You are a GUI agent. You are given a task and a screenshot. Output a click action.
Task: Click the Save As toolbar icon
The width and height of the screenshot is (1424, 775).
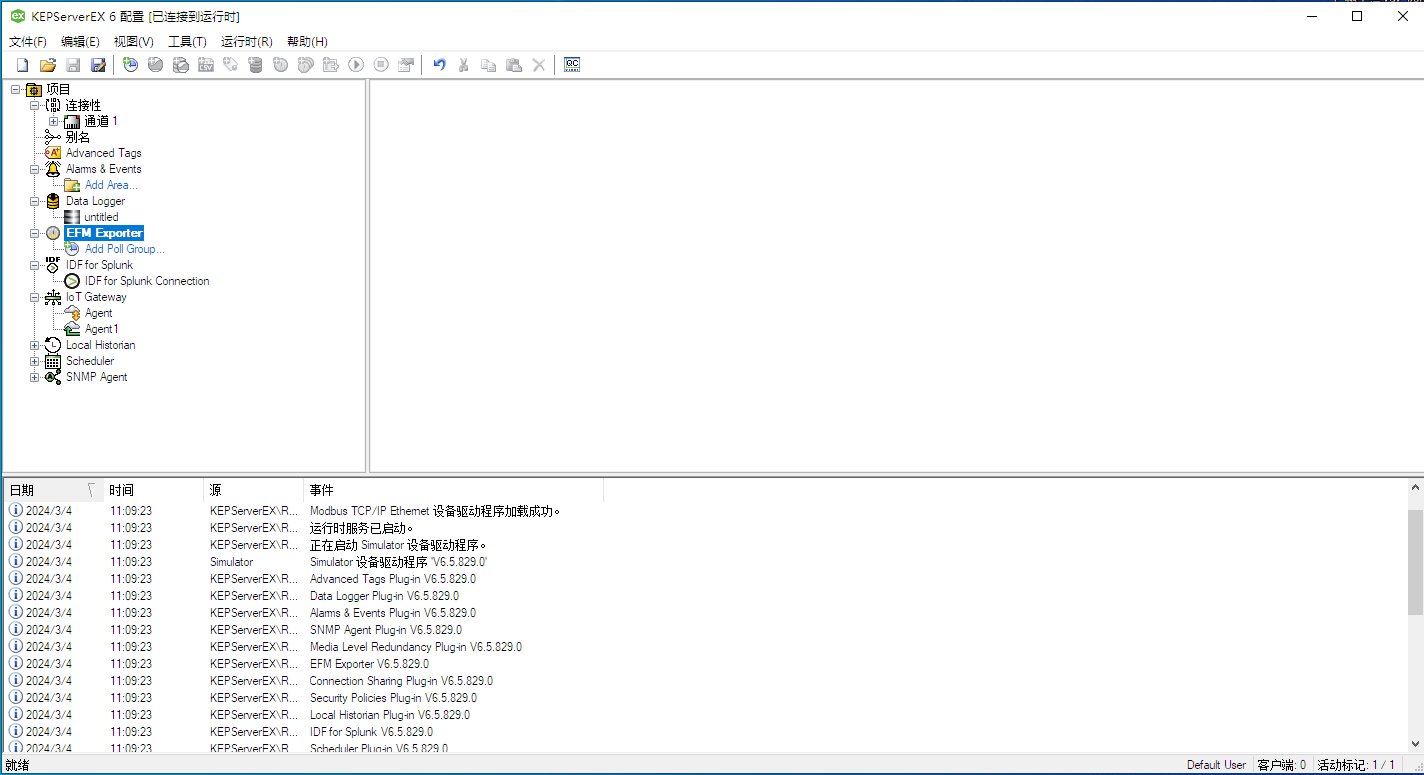point(98,65)
